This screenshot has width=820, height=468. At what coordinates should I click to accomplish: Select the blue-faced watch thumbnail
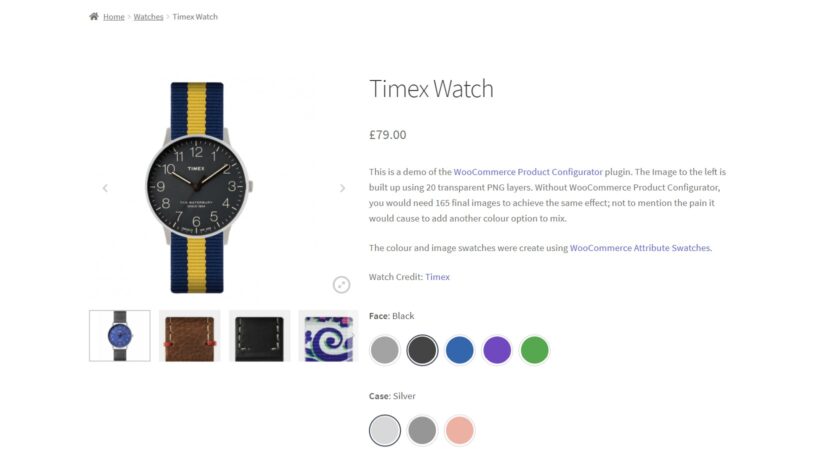120,336
